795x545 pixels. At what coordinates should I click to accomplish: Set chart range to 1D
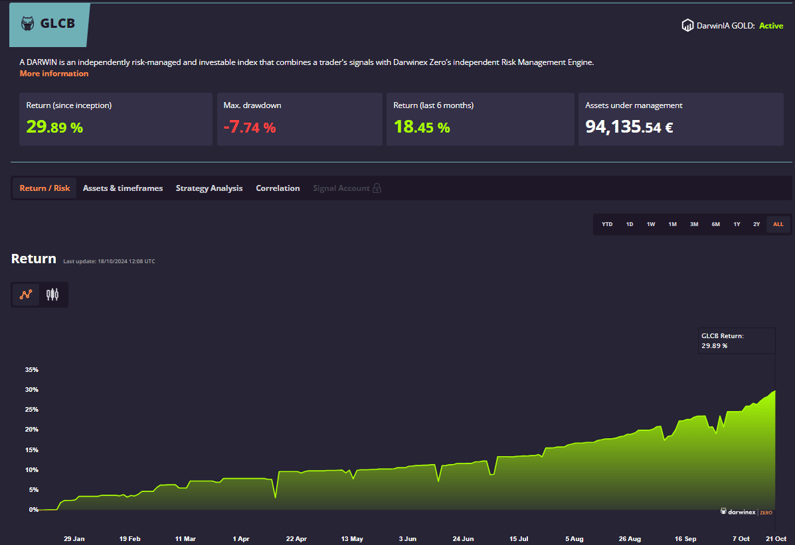pyautogui.click(x=629, y=224)
